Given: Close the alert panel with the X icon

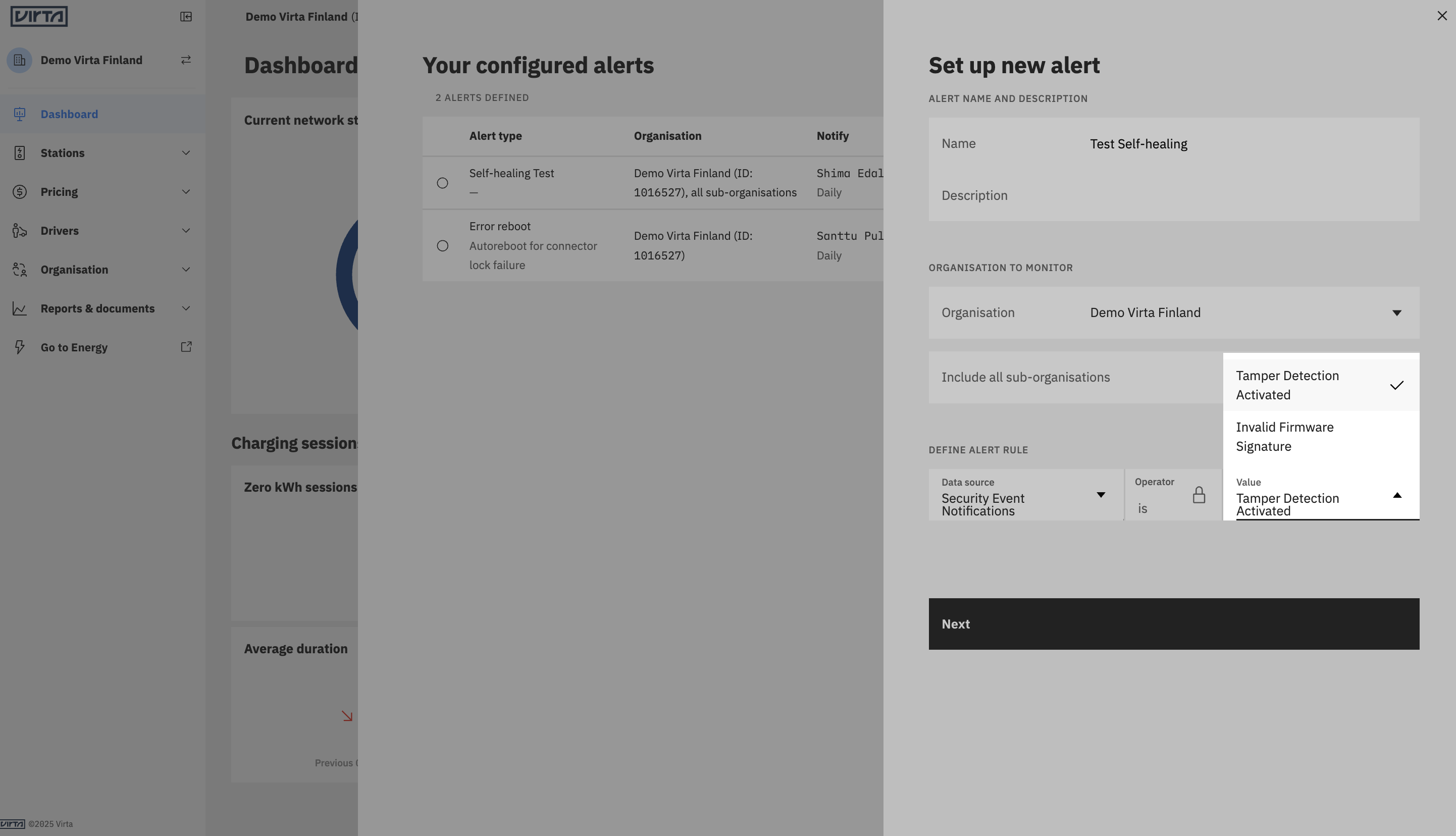Looking at the screenshot, I should pyautogui.click(x=1442, y=16).
